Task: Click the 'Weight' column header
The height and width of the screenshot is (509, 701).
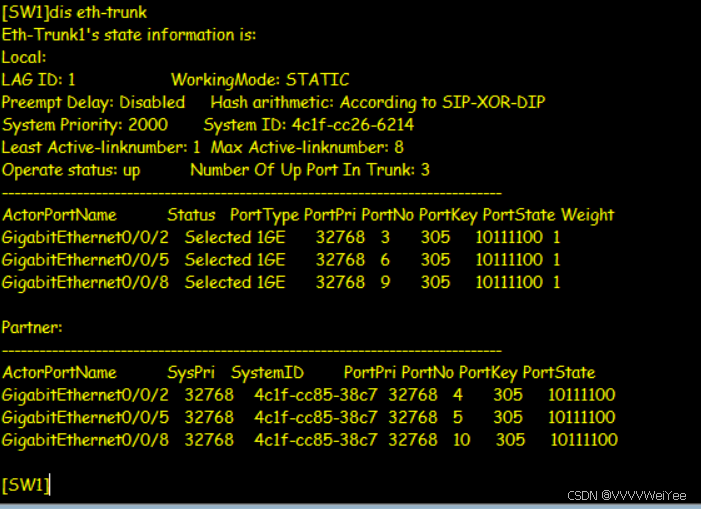Action: (x=587, y=215)
